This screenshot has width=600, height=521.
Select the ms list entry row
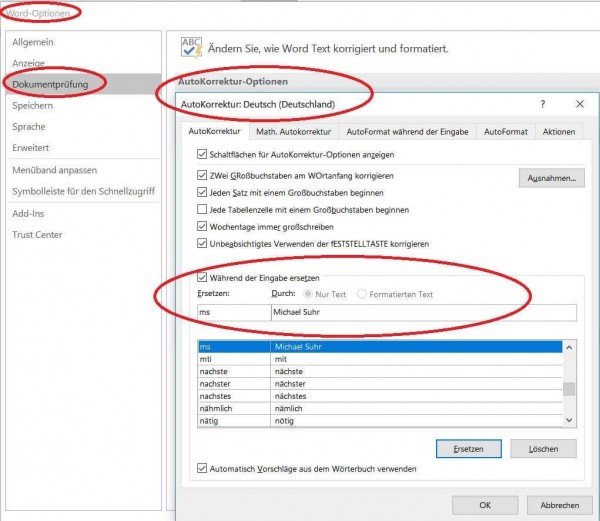click(x=380, y=347)
